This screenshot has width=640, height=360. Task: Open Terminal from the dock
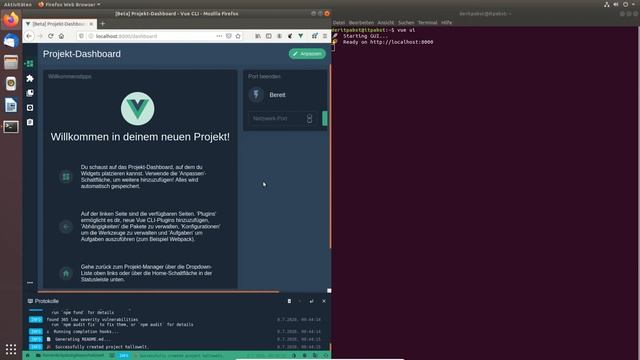[11, 127]
